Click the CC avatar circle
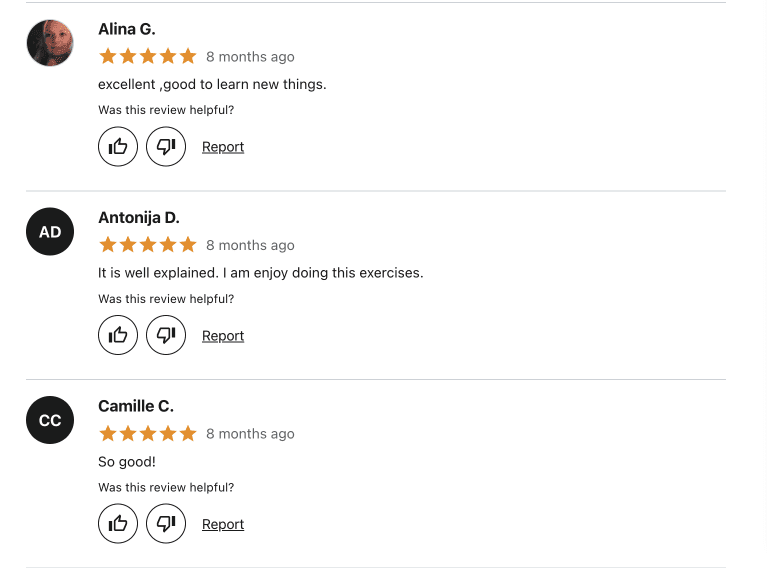767x568 pixels. click(50, 421)
